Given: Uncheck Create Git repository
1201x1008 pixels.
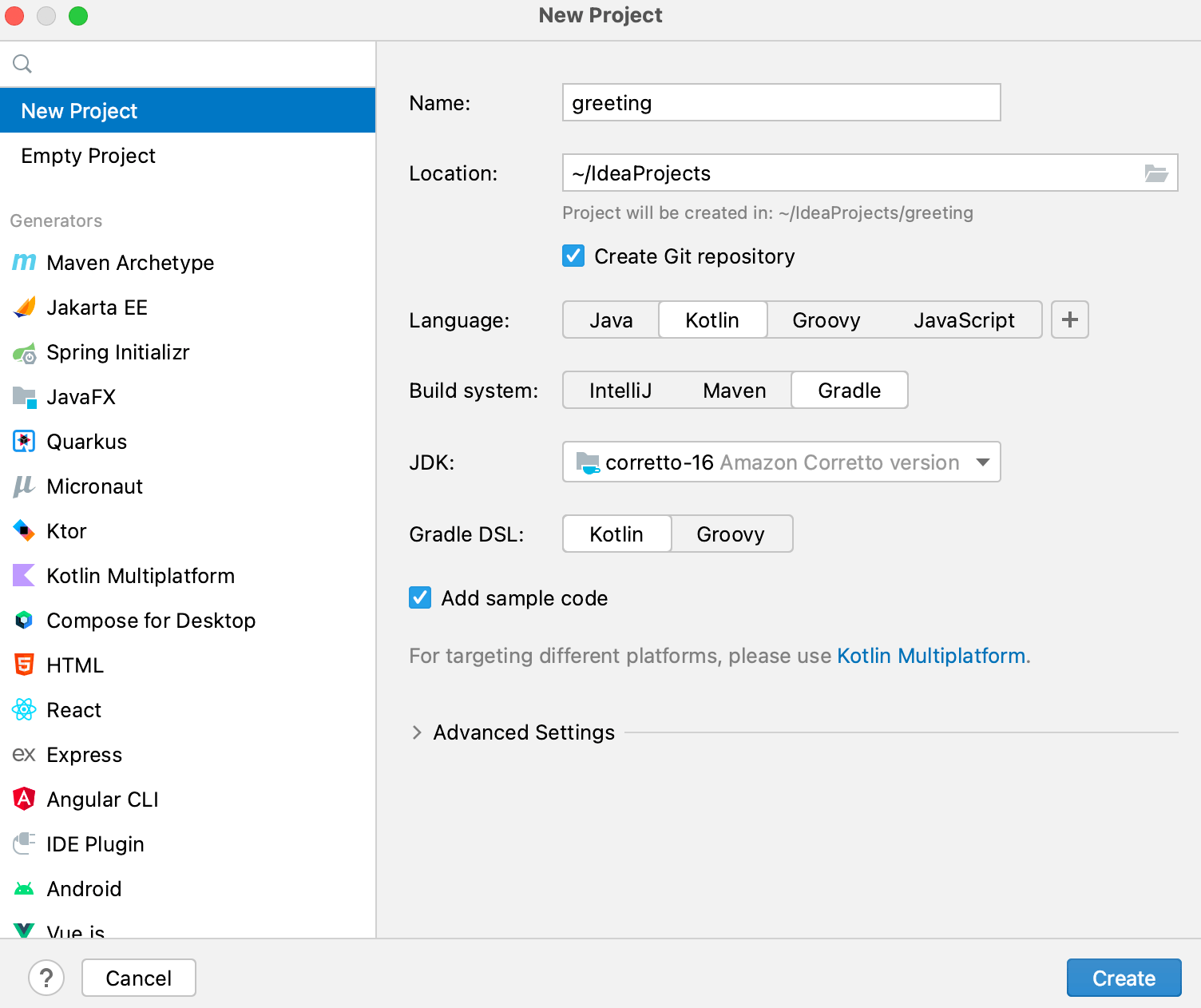Looking at the screenshot, I should [x=573, y=256].
